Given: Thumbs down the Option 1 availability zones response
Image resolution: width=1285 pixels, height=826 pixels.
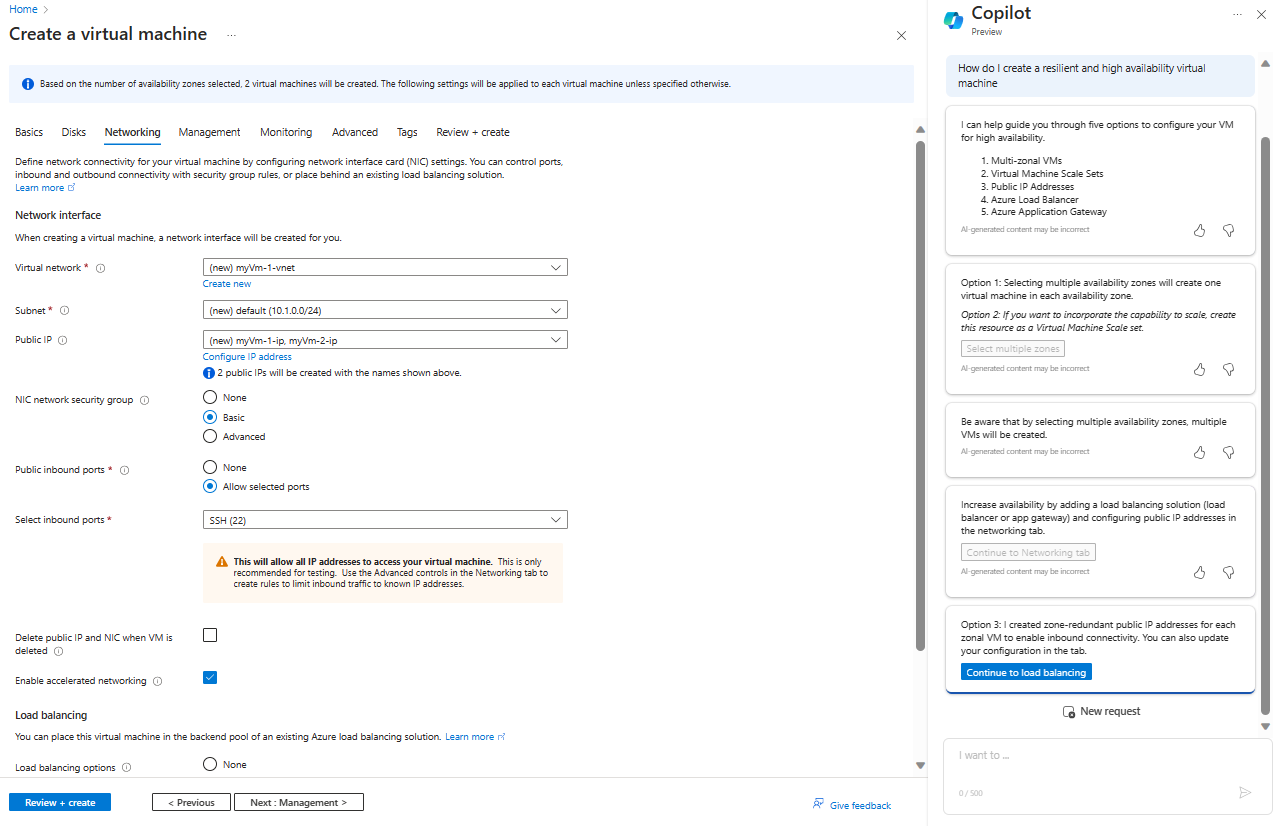Looking at the screenshot, I should point(1229,369).
